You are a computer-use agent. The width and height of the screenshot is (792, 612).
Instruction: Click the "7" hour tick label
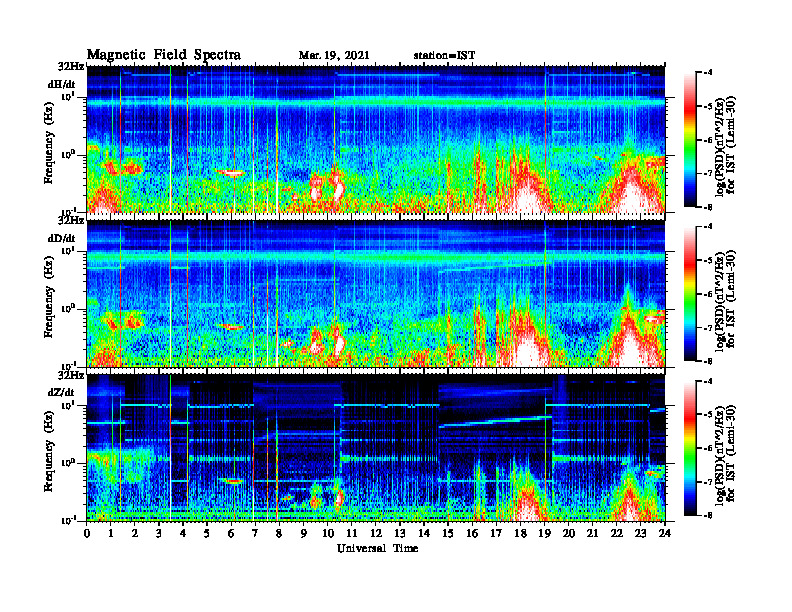(256, 533)
